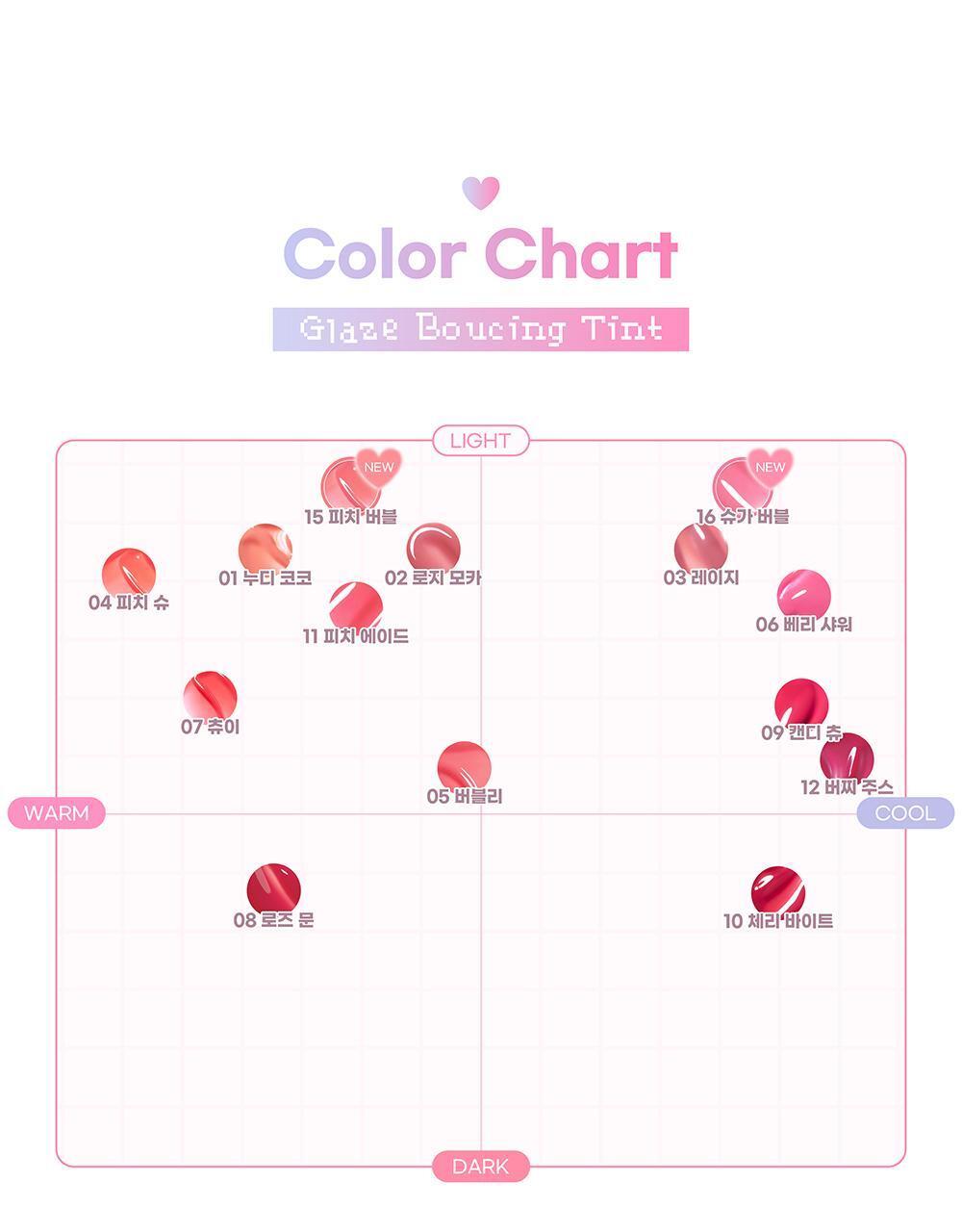Click the LIGHT axis label

click(x=480, y=441)
